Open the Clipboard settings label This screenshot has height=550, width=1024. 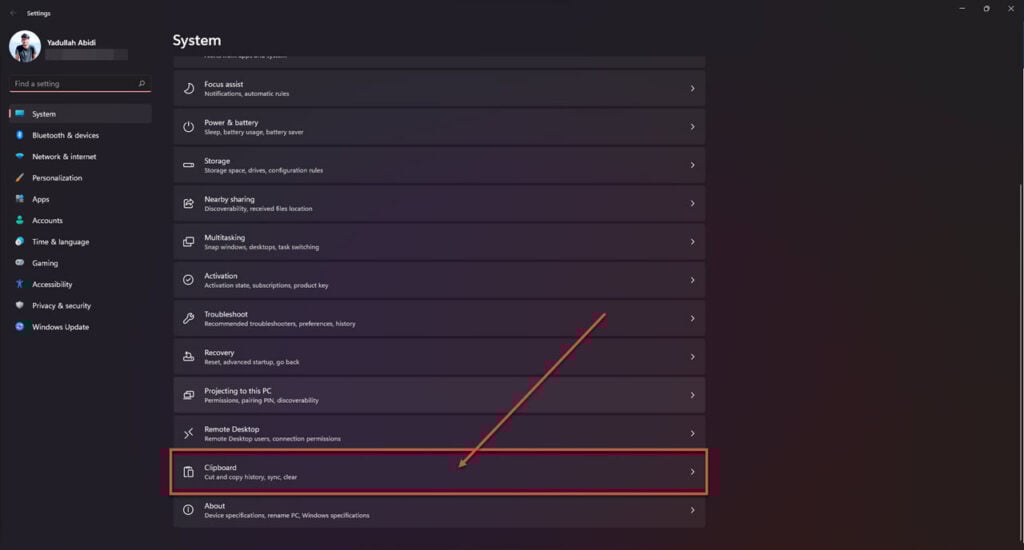(220, 468)
